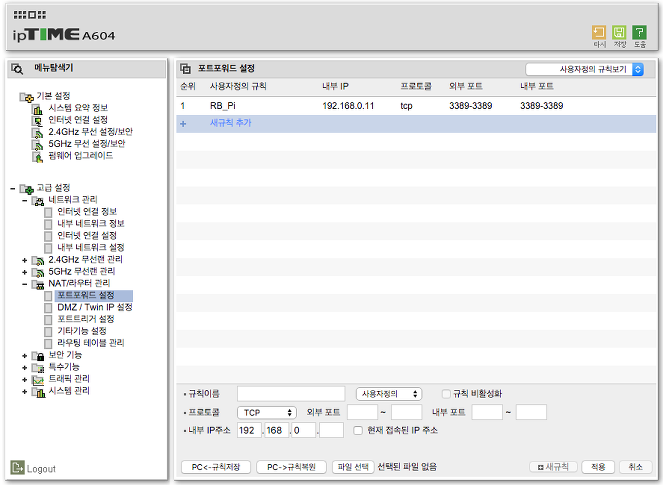The height and width of the screenshot is (485, 663).
Task: Expand the 2.4GHz 무선랜 관리 node
Action: tap(25, 260)
